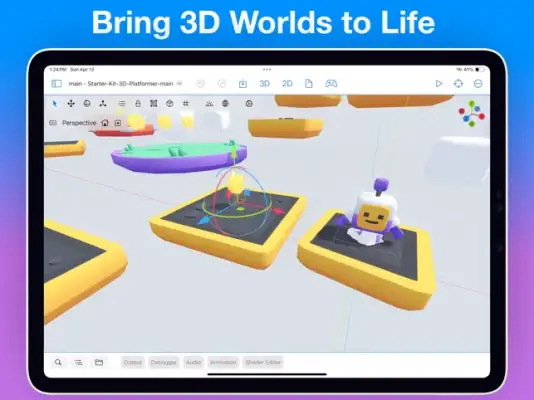The image size is (534, 400).
Task: Open the script file icon
Action: coord(309,83)
